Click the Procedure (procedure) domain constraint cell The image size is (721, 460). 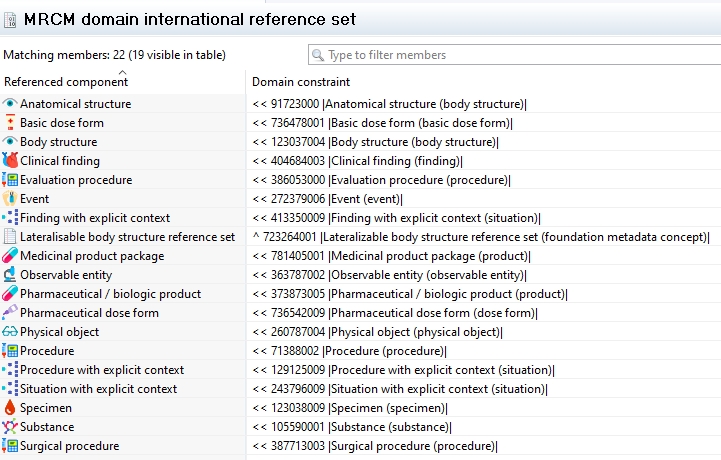pyautogui.click(x=349, y=351)
